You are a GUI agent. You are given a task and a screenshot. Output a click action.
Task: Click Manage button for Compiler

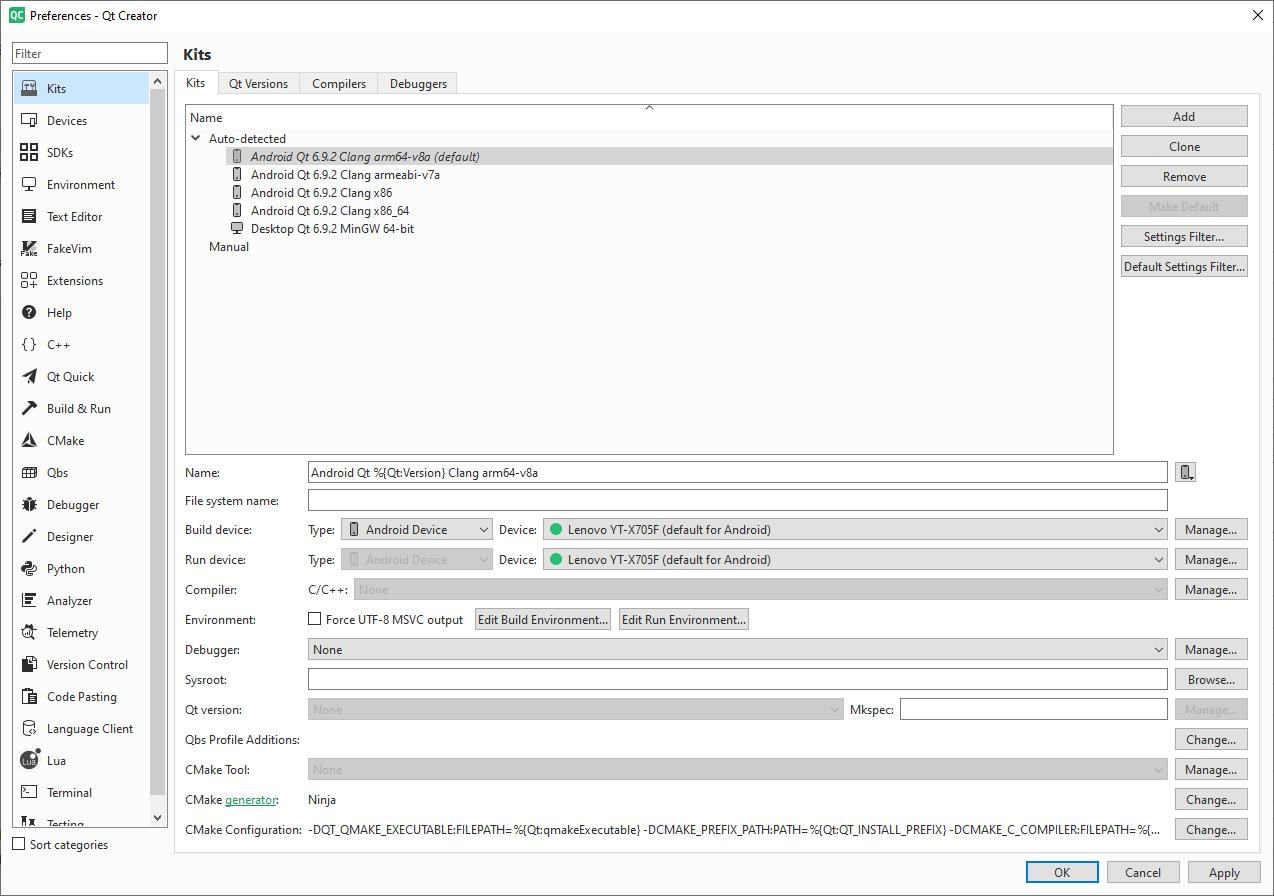click(x=1211, y=590)
